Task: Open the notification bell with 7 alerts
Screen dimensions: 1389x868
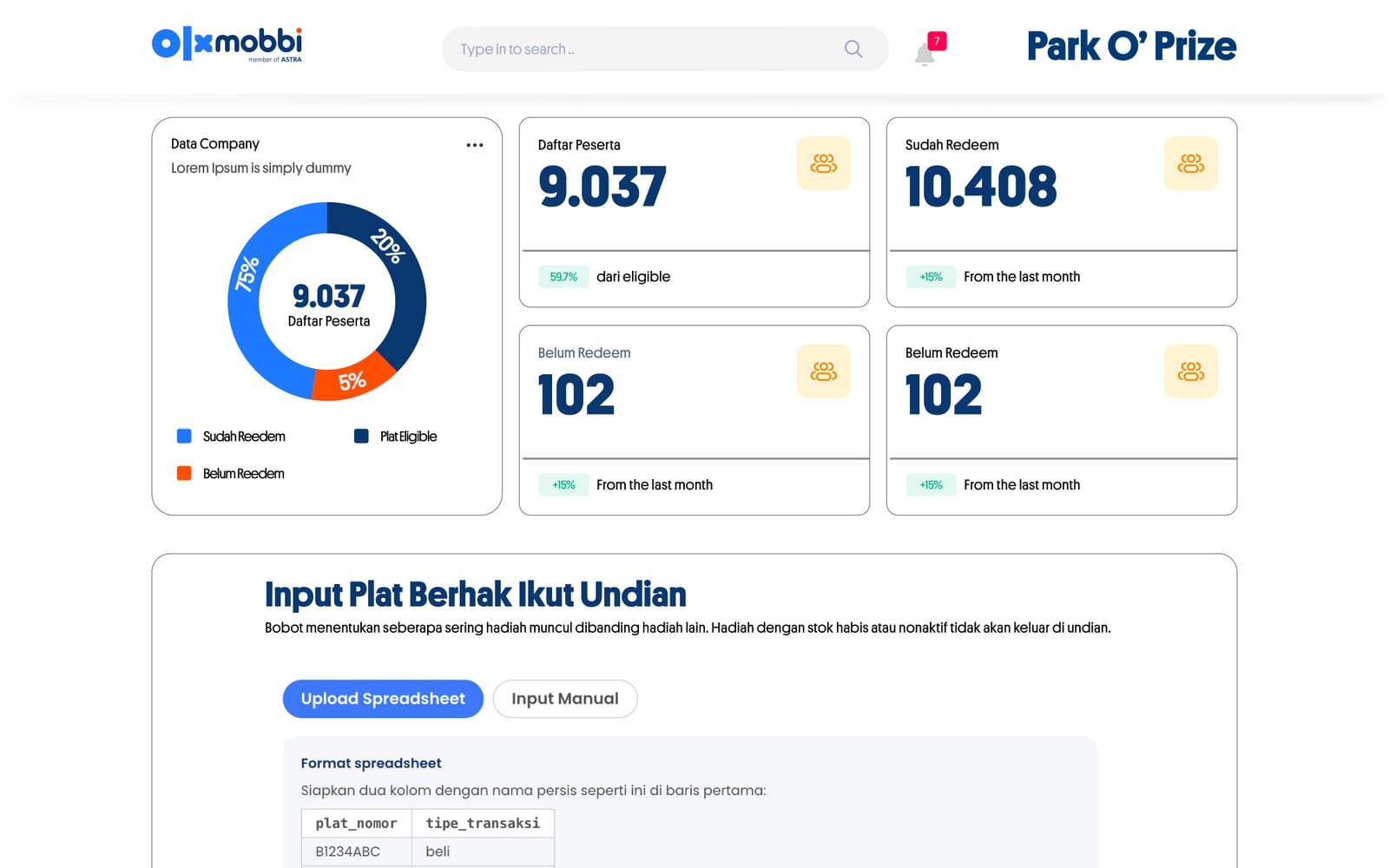Action: pyautogui.click(x=925, y=55)
